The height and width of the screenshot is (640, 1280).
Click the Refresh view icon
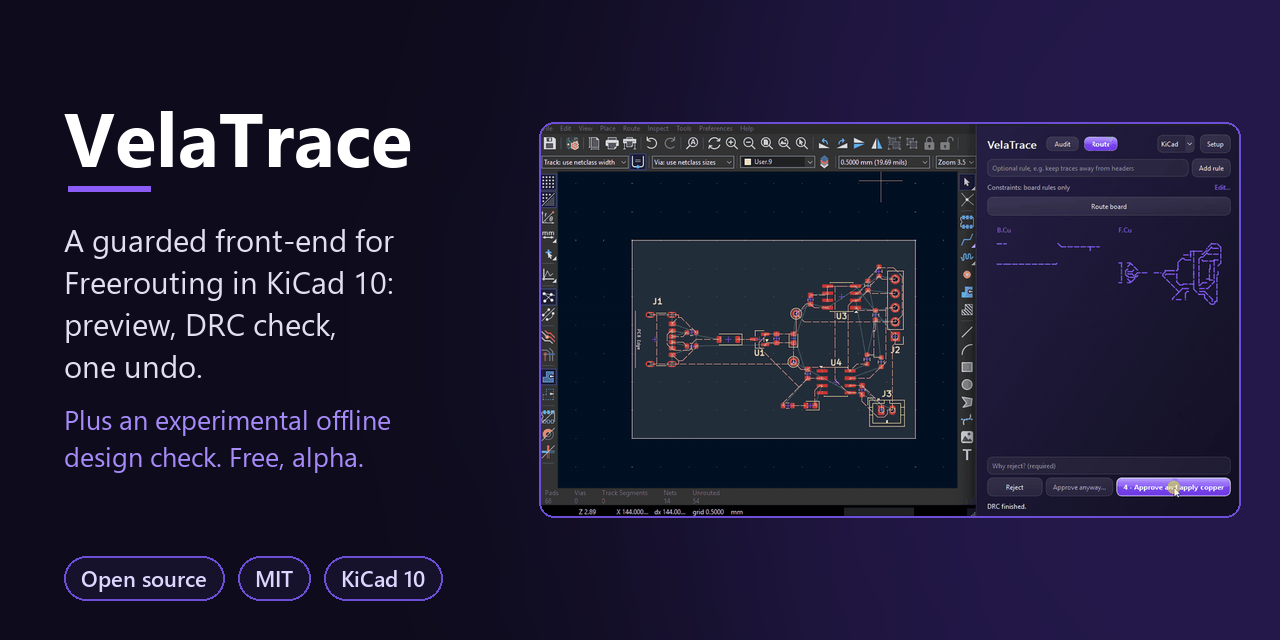714,143
